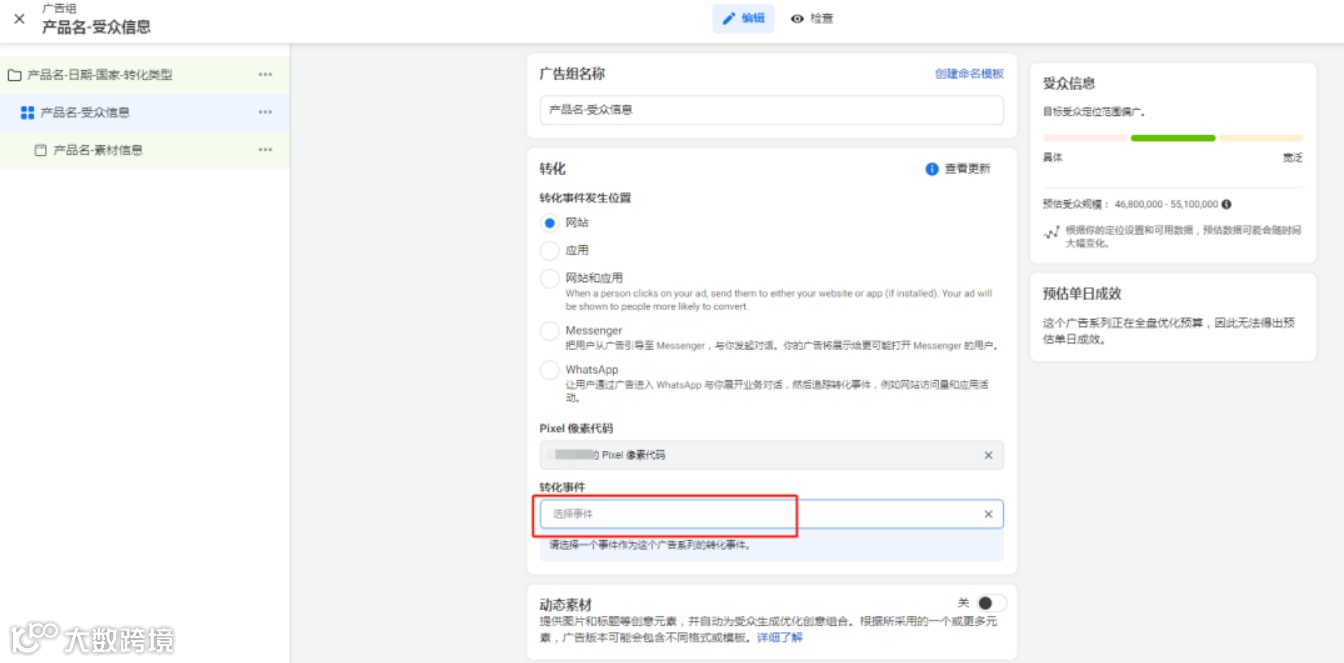This screenshot has width=1344, height=663.
Task: Open more options for 产品名-受众信息 row
Action: coord(265,112)
